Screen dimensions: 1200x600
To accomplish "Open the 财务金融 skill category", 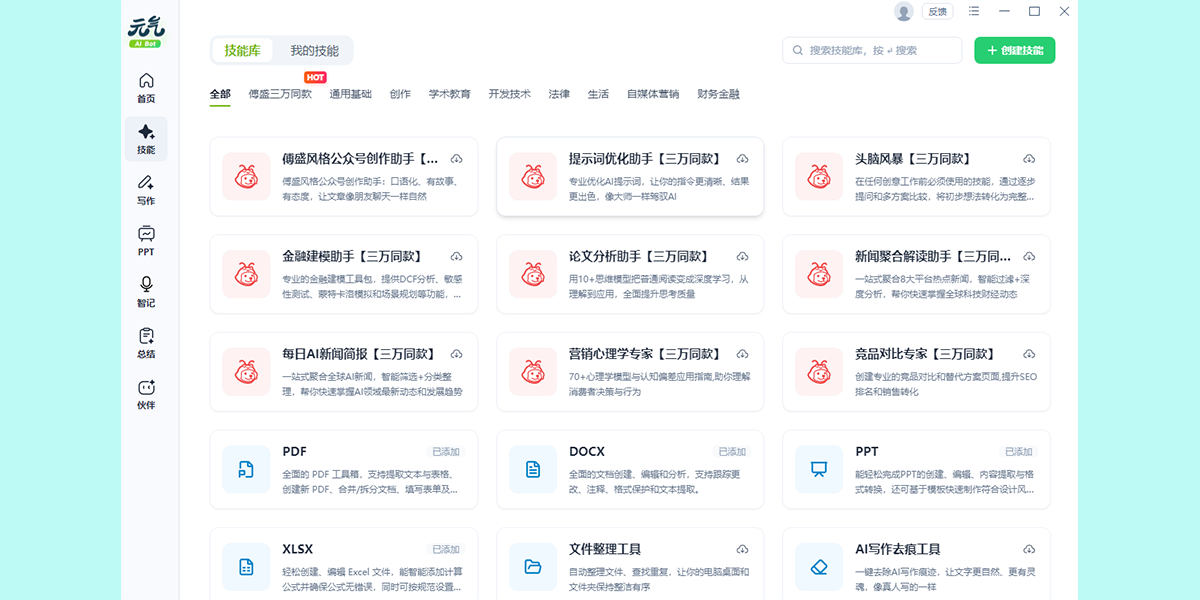I will coord(719,93).
